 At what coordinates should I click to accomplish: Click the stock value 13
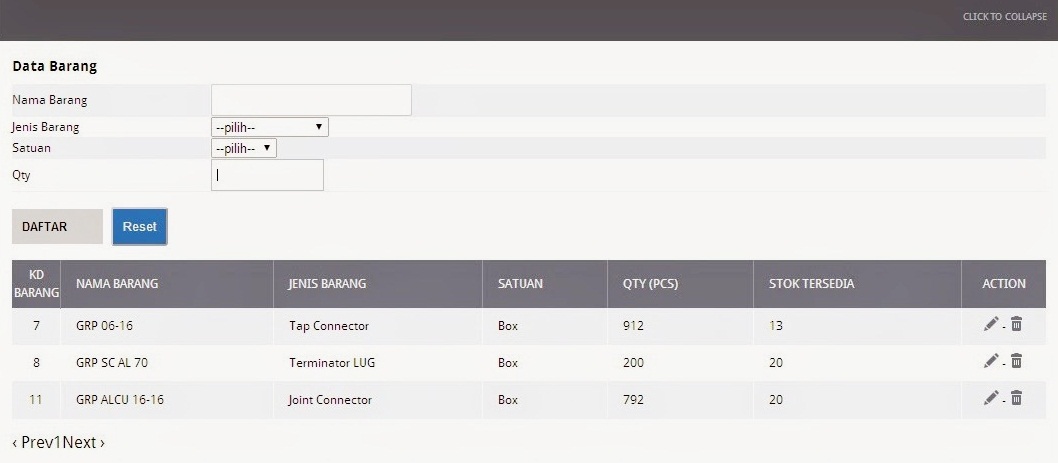coord(776,326)
